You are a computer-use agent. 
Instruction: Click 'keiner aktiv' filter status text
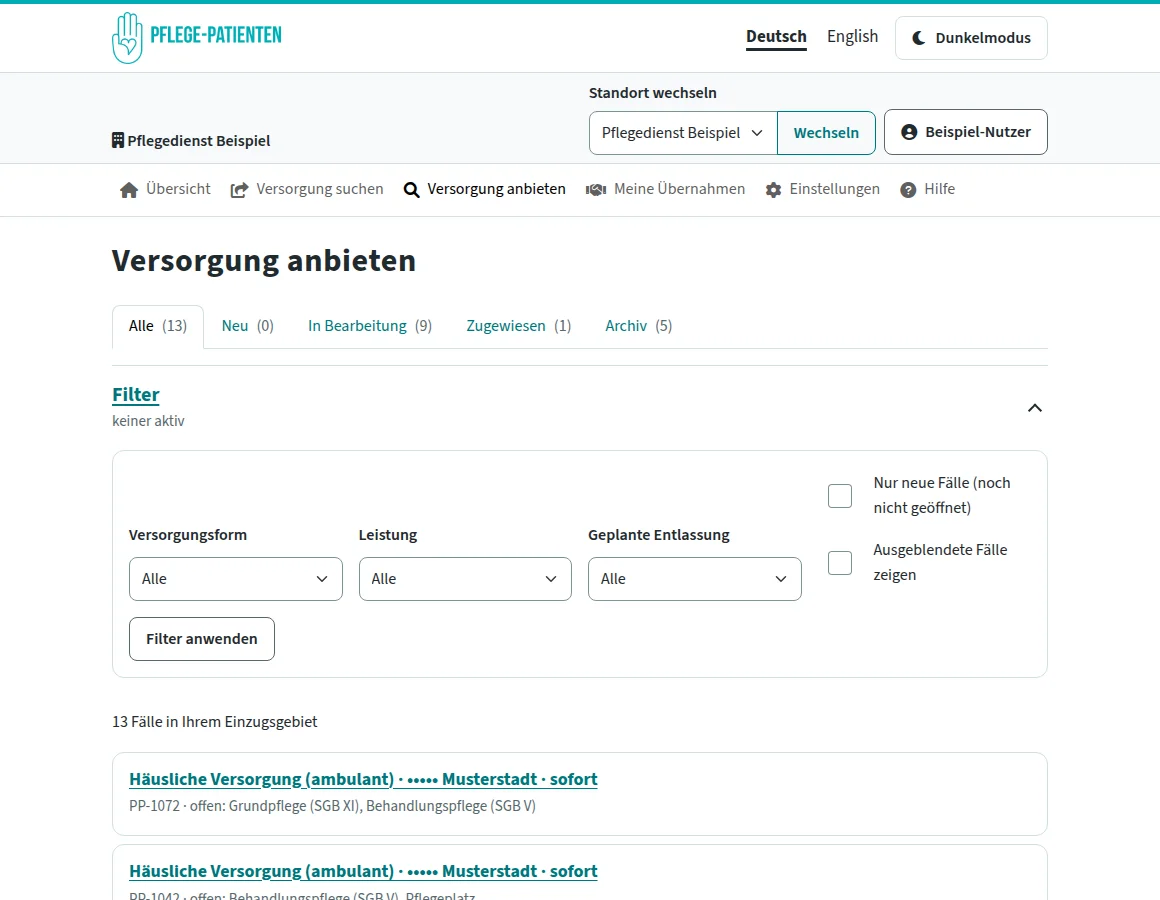point(148,421)
